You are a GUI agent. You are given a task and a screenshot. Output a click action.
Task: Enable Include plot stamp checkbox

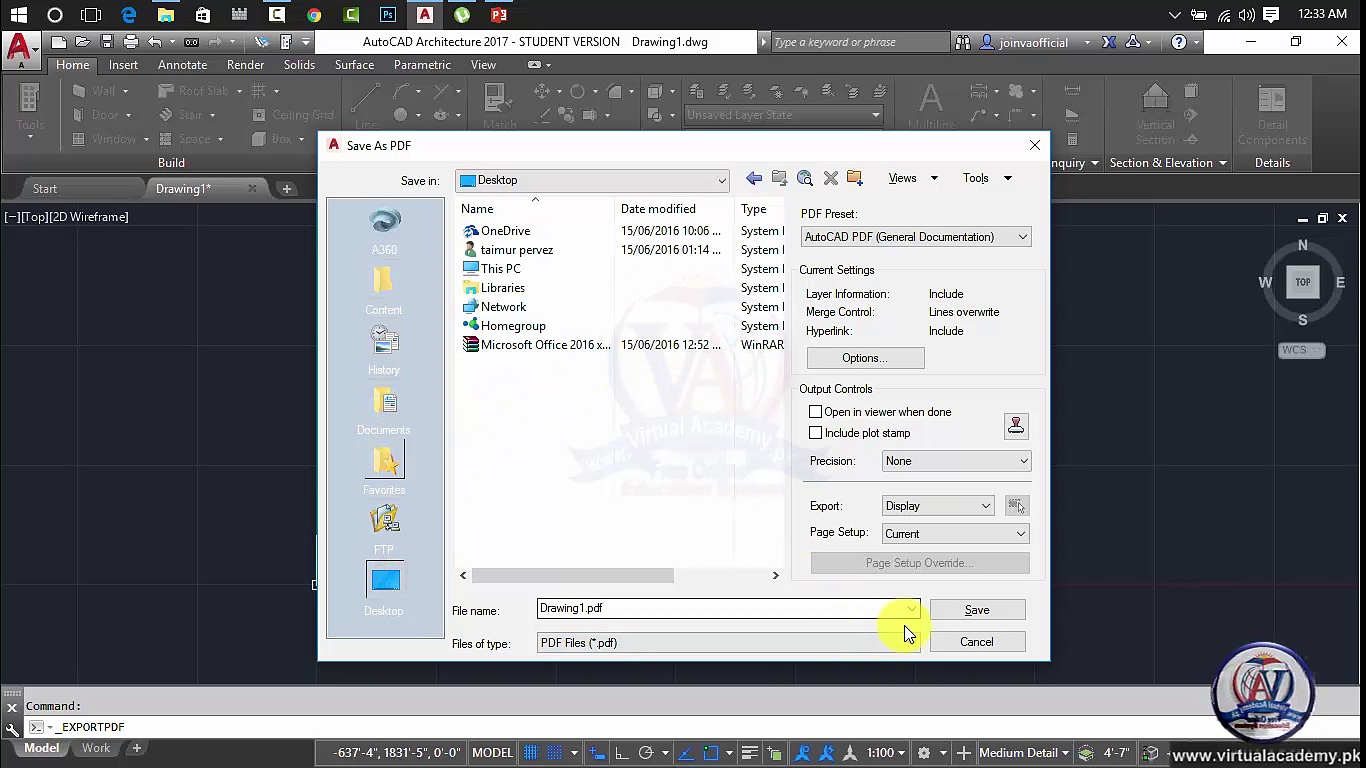pyautogui.click(x=815, y=433)
